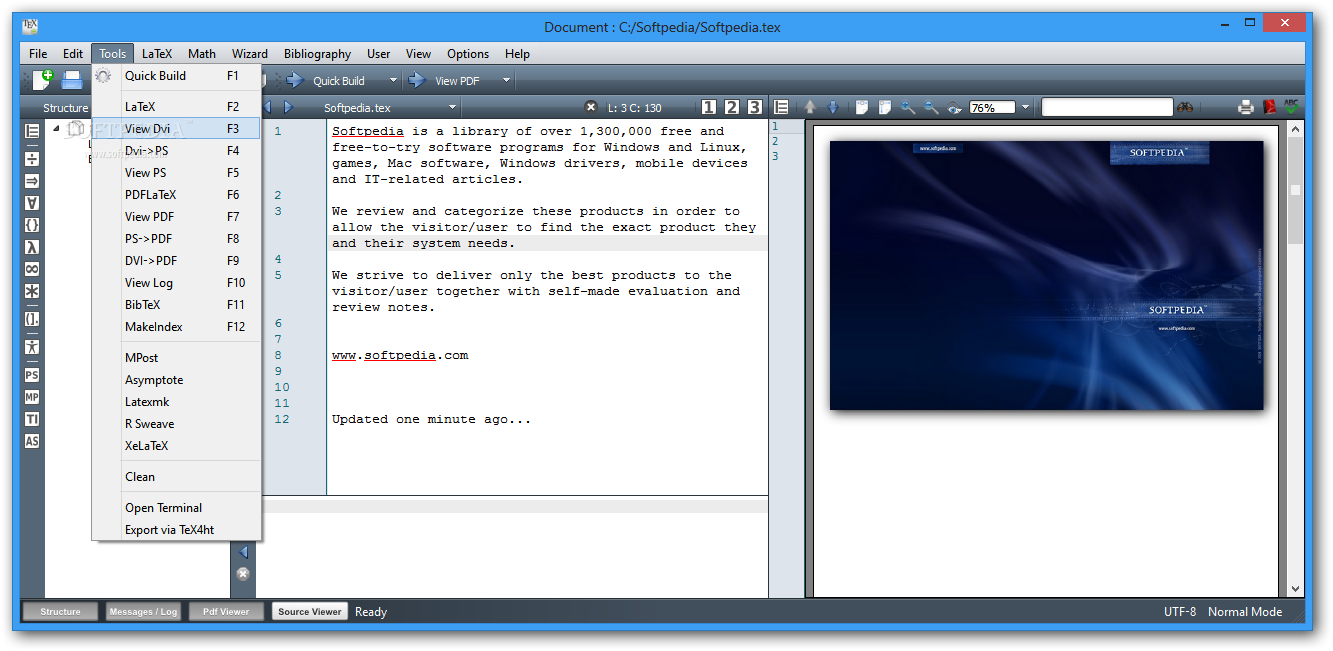
Task: Open the Wizard menu
Action: (x=249, y=54)
